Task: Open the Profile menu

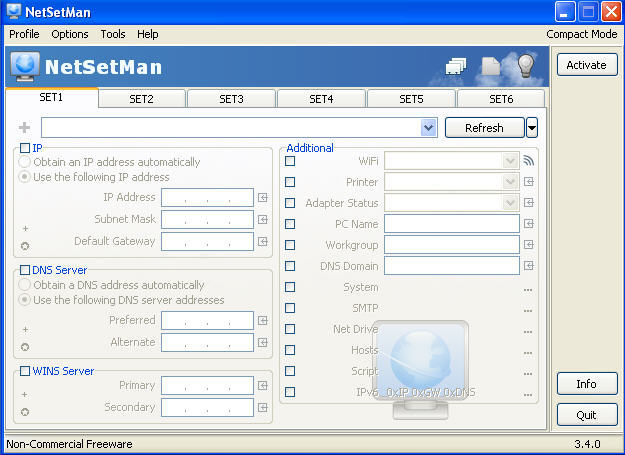Action: [x=24, y=34]
